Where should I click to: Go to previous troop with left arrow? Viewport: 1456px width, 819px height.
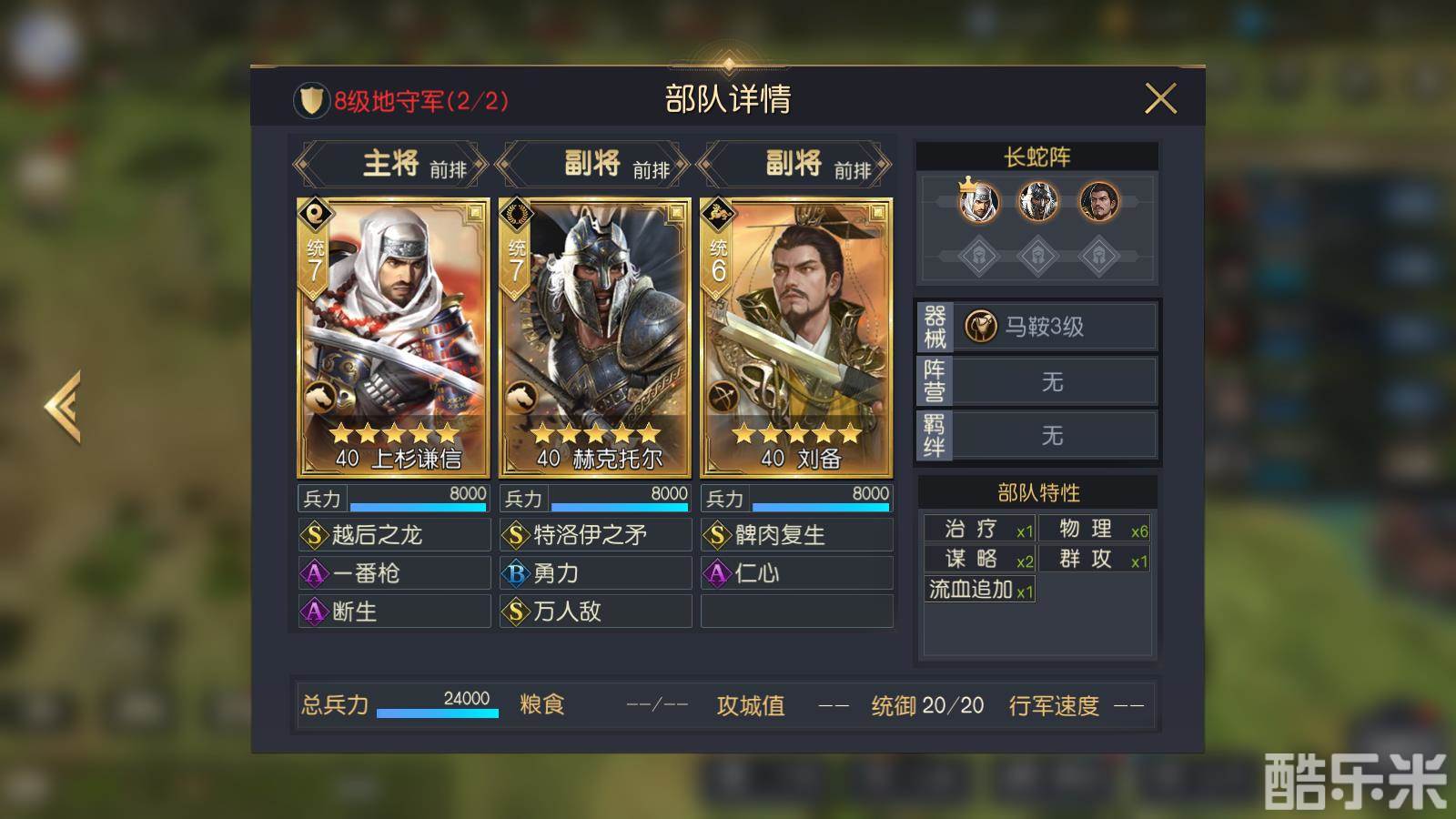64,407
